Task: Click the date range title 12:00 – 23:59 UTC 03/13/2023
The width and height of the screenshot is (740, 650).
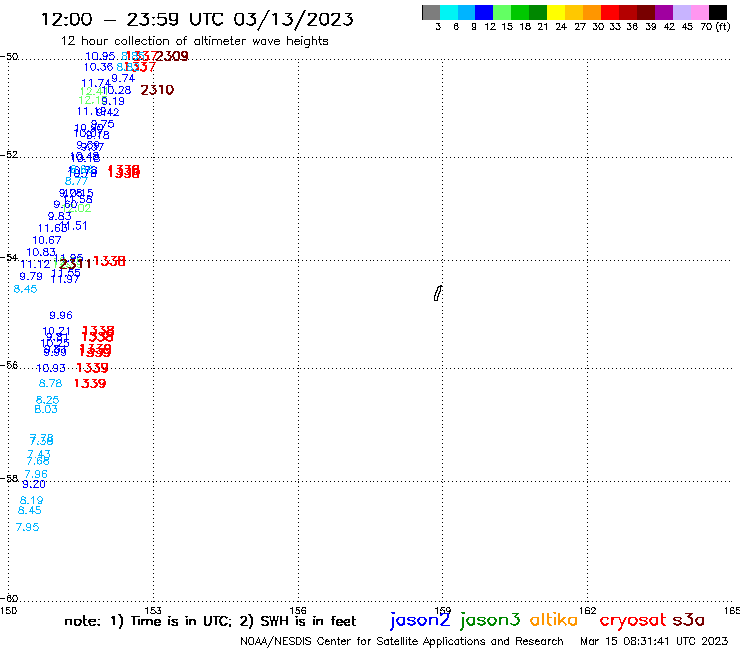Action: click(x=197, y=19)
